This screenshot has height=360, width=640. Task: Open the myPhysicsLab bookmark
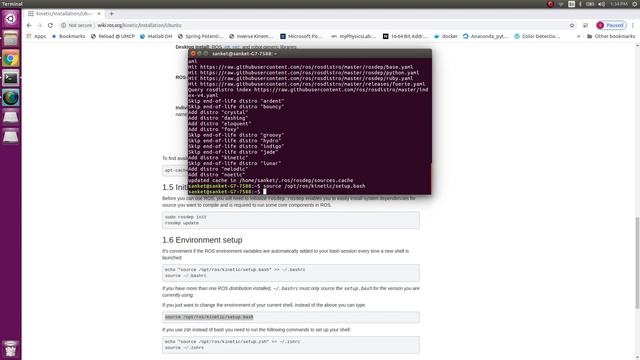coord(353,36)
